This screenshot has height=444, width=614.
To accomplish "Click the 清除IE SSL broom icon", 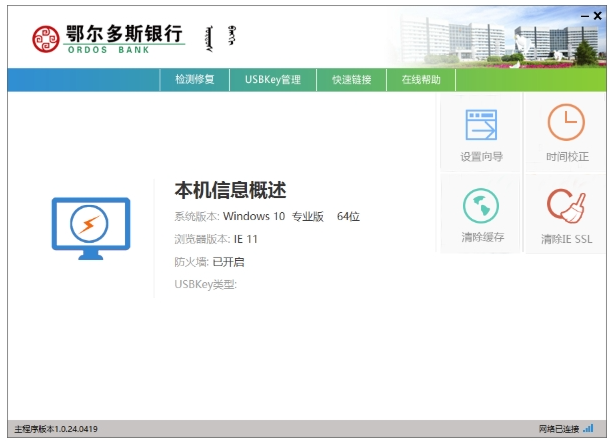I will [x=566, y=206].
